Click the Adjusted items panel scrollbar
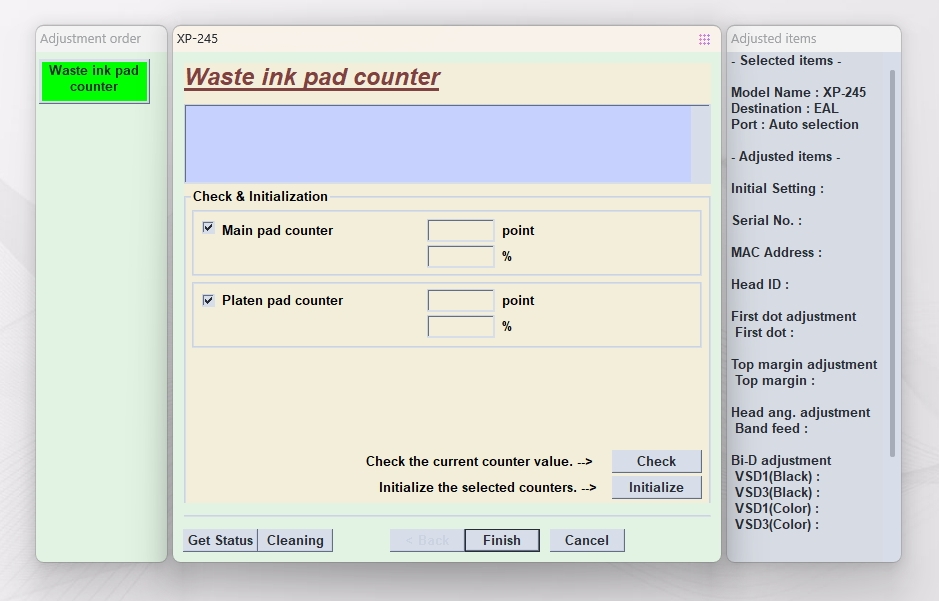 pyautogui.click(x=892, y=260)
